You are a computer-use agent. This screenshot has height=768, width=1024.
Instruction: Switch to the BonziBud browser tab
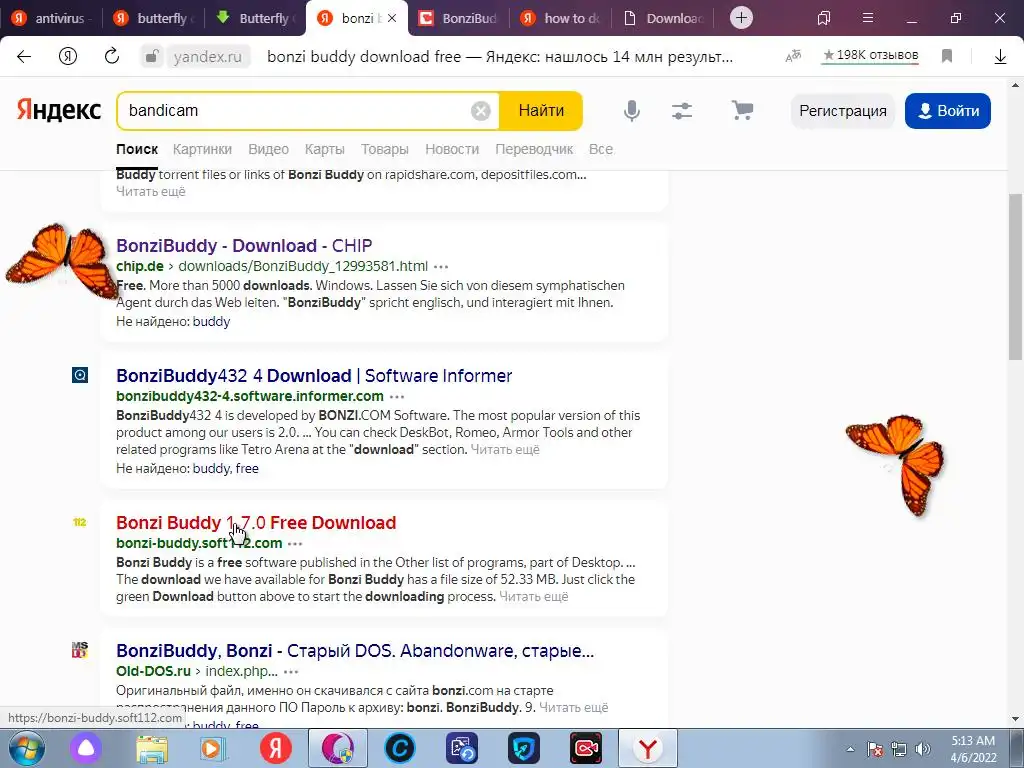459,18
